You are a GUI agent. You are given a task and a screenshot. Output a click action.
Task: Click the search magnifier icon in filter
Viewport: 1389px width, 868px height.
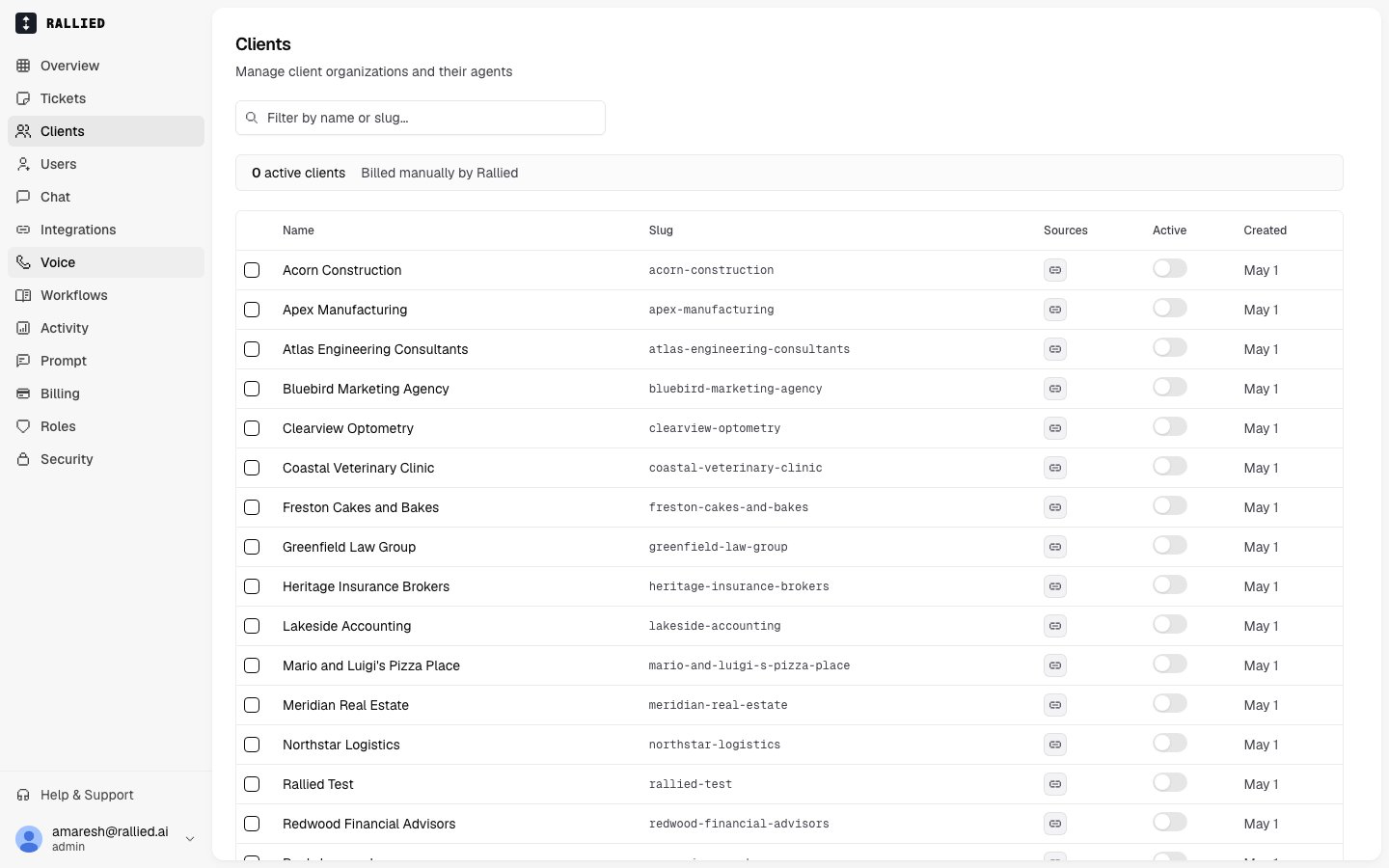point(252,118)
